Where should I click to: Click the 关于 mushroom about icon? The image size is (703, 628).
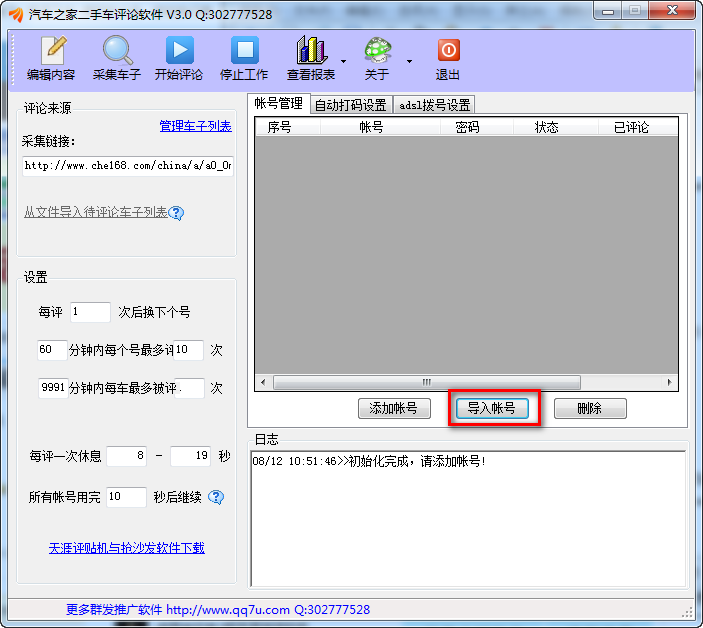[377, 50]
